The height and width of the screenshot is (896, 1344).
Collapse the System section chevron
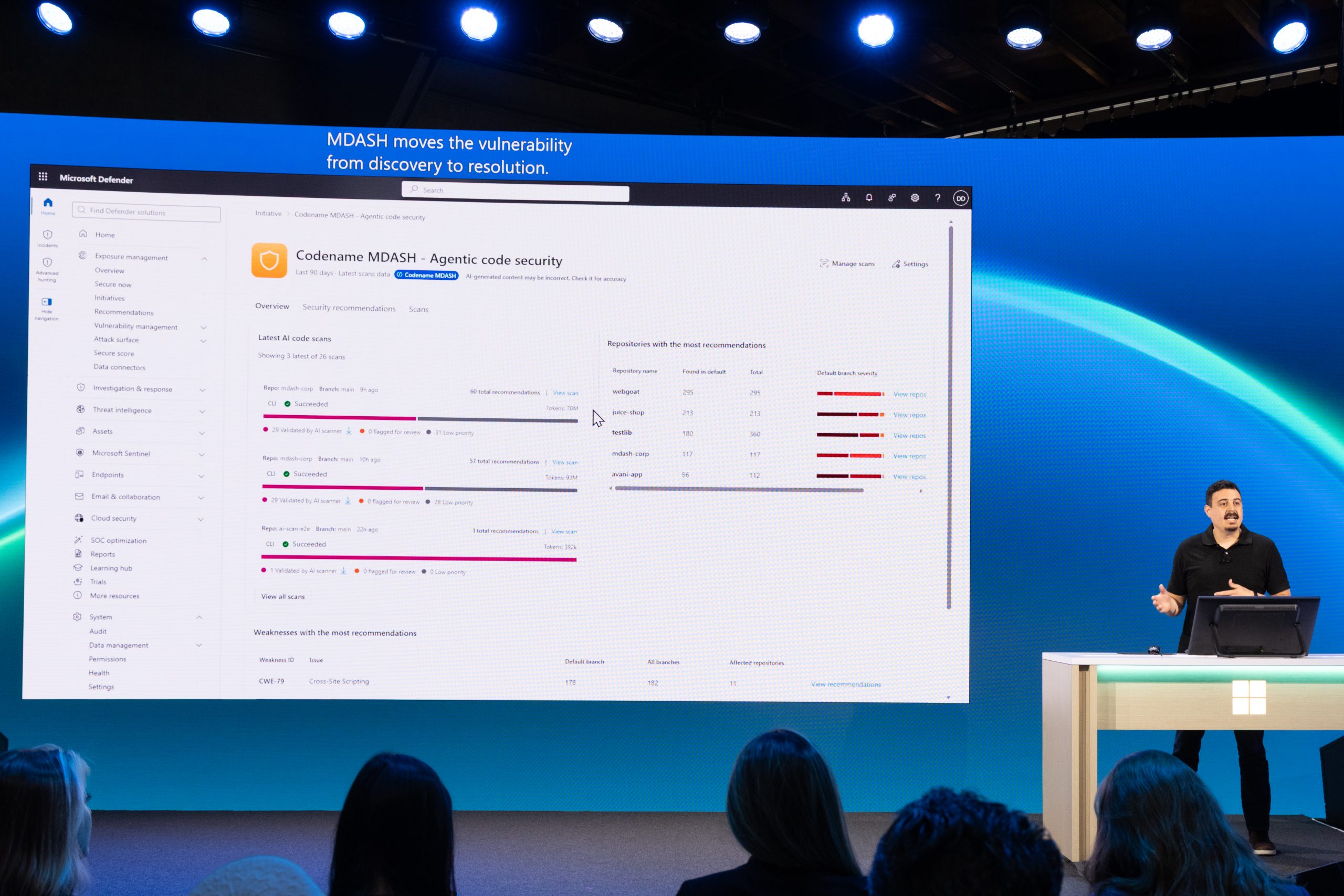[199, 617]
